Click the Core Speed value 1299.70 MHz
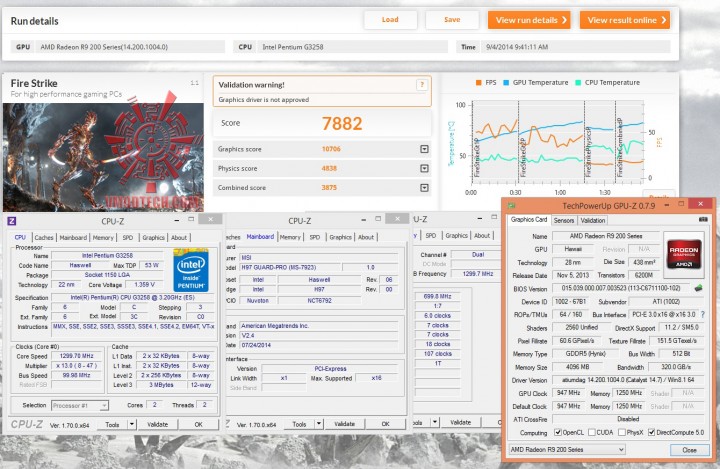The image size is (720, 469). click(x=76, y=356)
